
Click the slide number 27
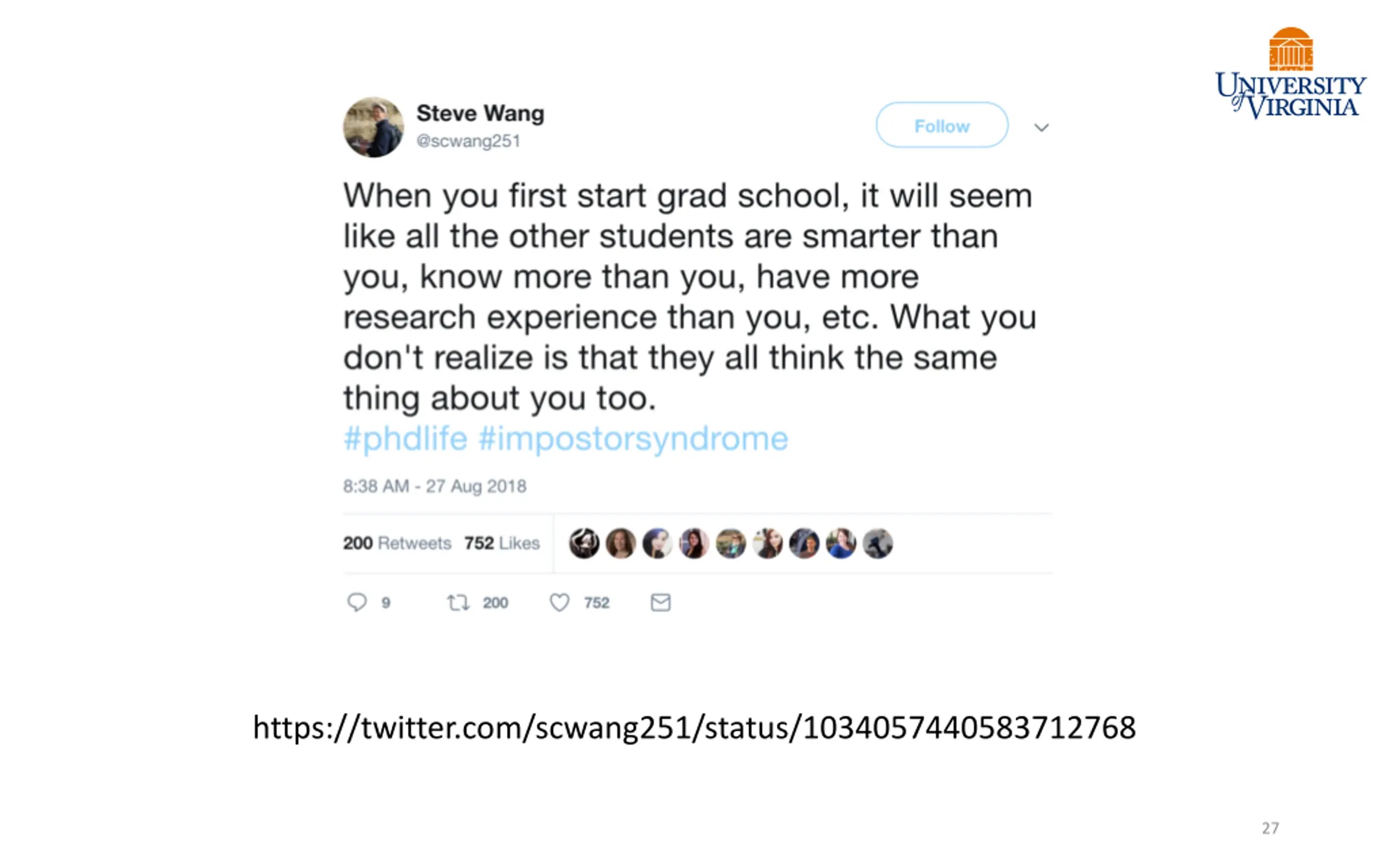[x=1270, y=828]
